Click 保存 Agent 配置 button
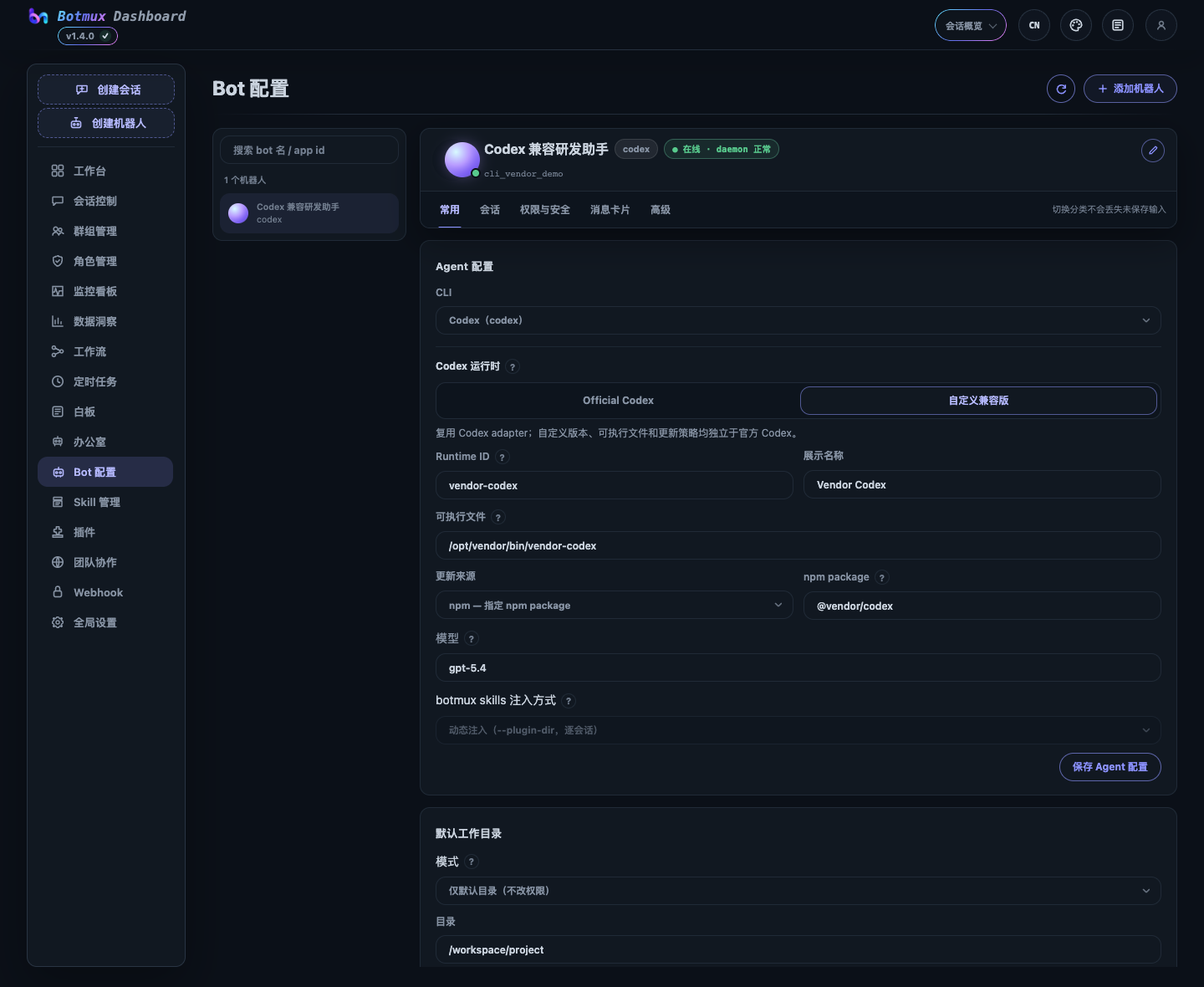Image resolution: width=1204 pixels, height=987 pixels. pyautogui.click(x=1110, y=767)
